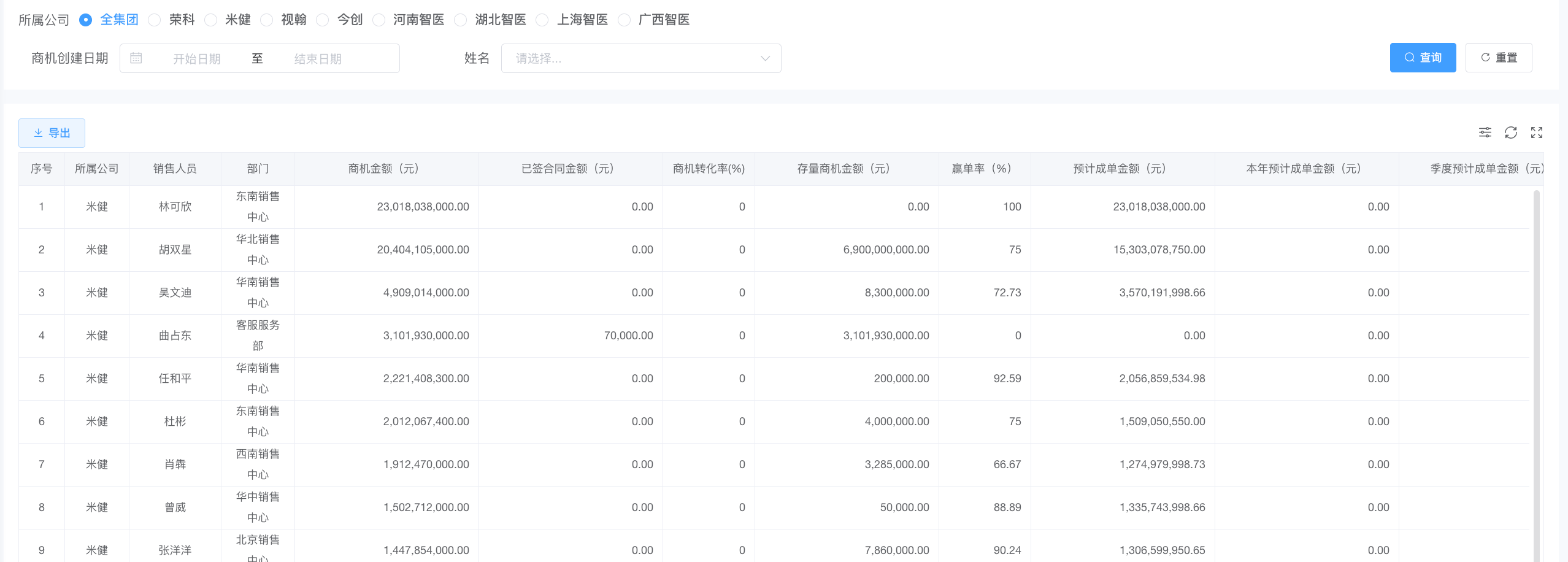Open the 姓名 dropdown selector
This screenshot has width=1568, height=562.
point(632,58)
